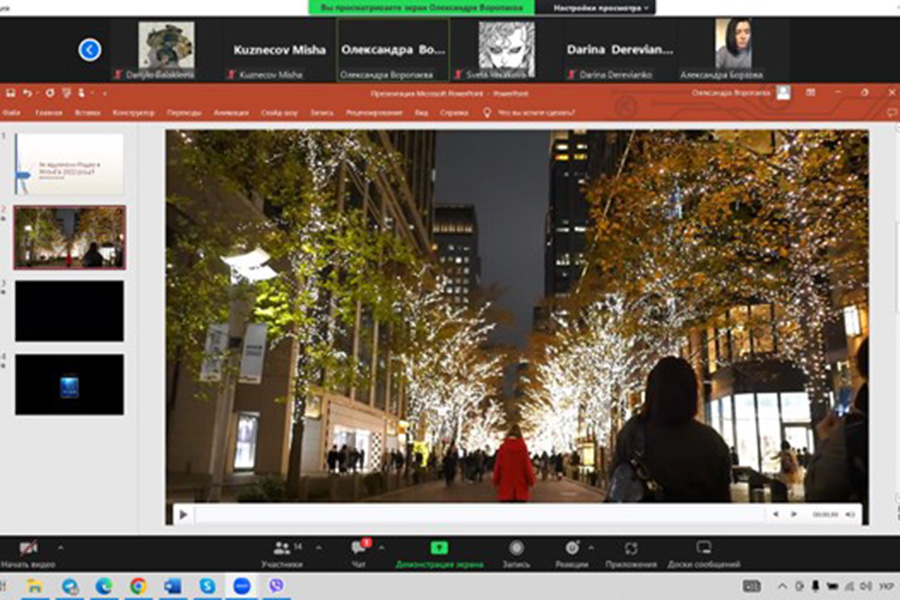
Task: Click the УКР keyboard language indicator
Action: (x=886, y=586)
